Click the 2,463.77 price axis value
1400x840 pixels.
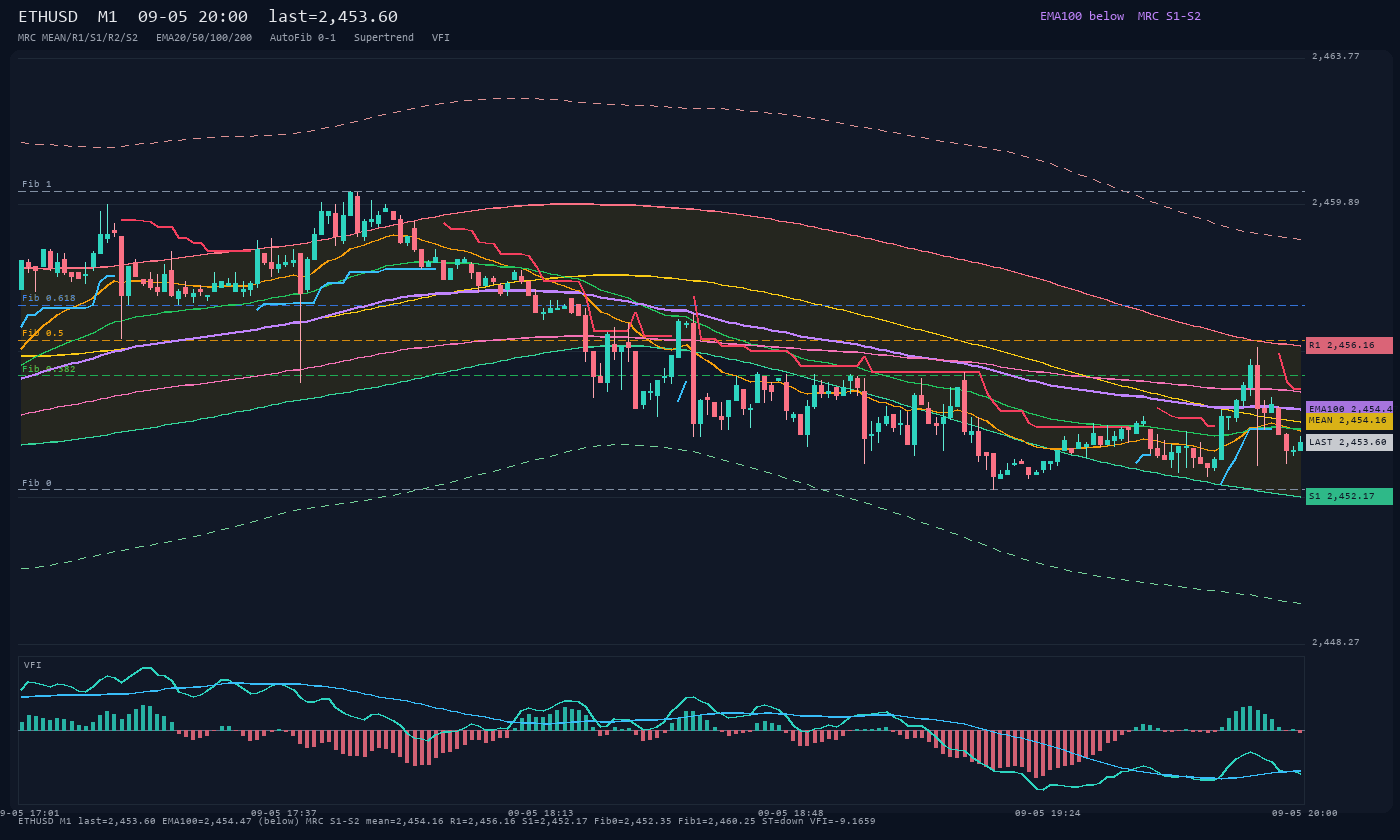[1336, 56]
